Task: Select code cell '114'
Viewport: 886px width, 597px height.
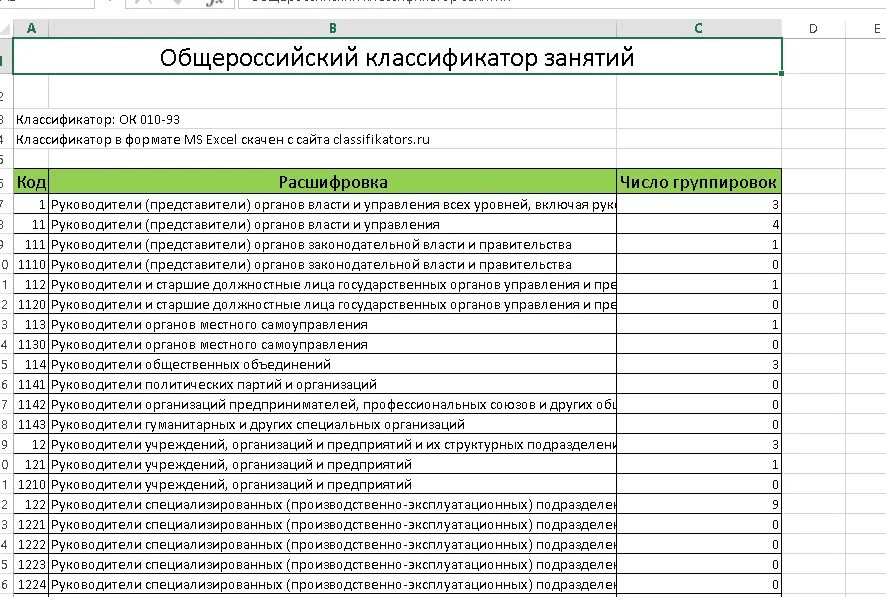Action: [x=31, y=364]
